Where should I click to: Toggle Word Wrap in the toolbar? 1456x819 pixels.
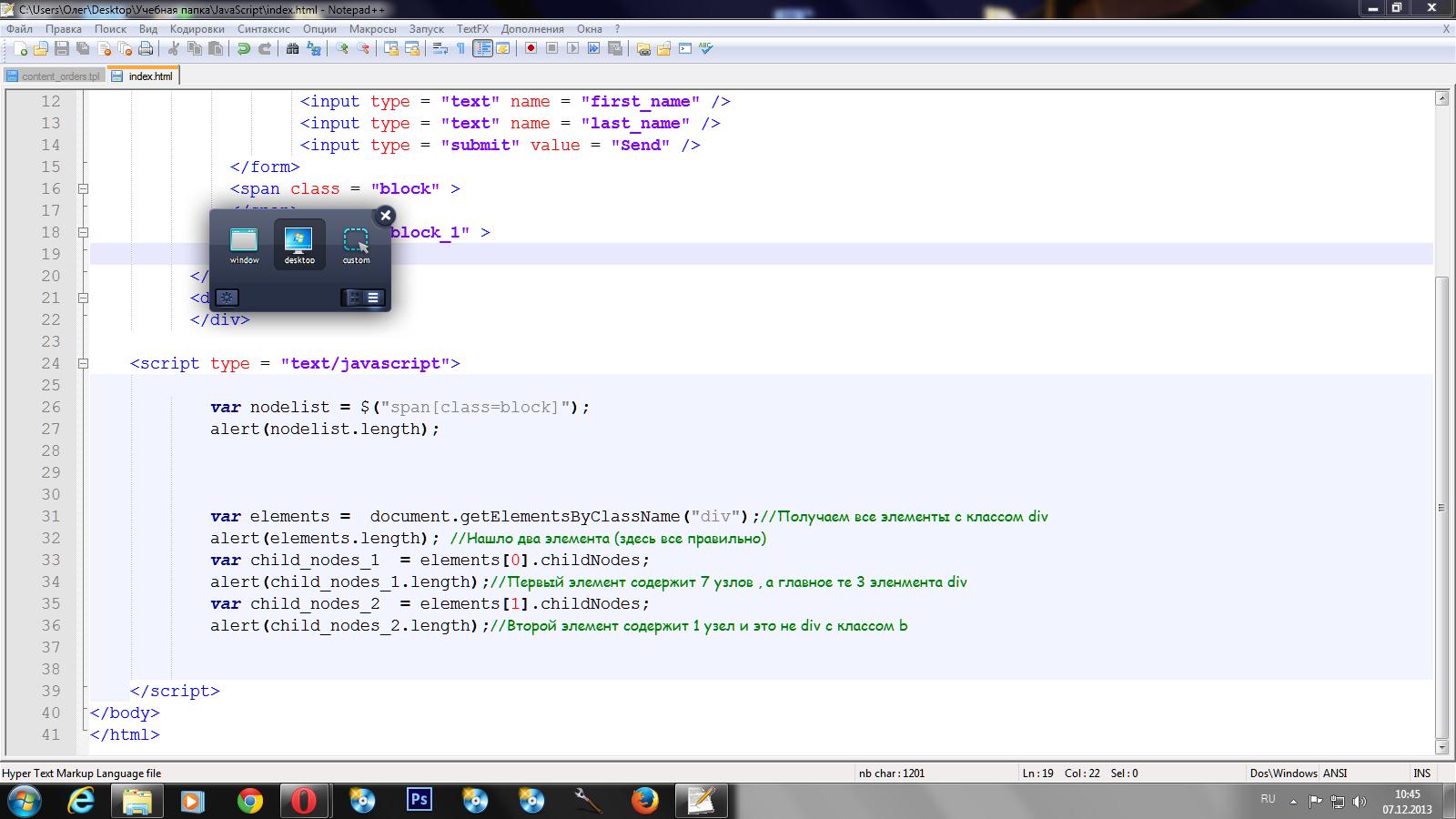point(440,48)
